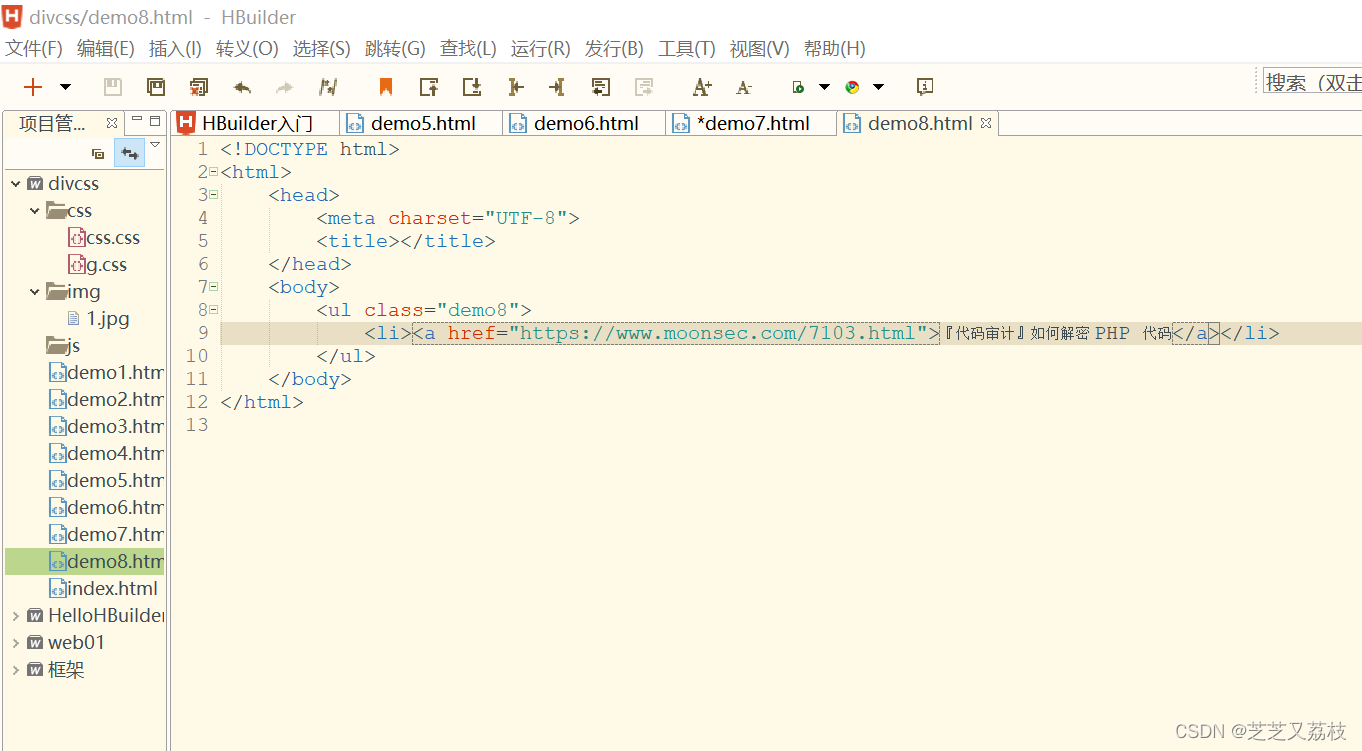Click the orange Bookmark icon

pos(386,87)
